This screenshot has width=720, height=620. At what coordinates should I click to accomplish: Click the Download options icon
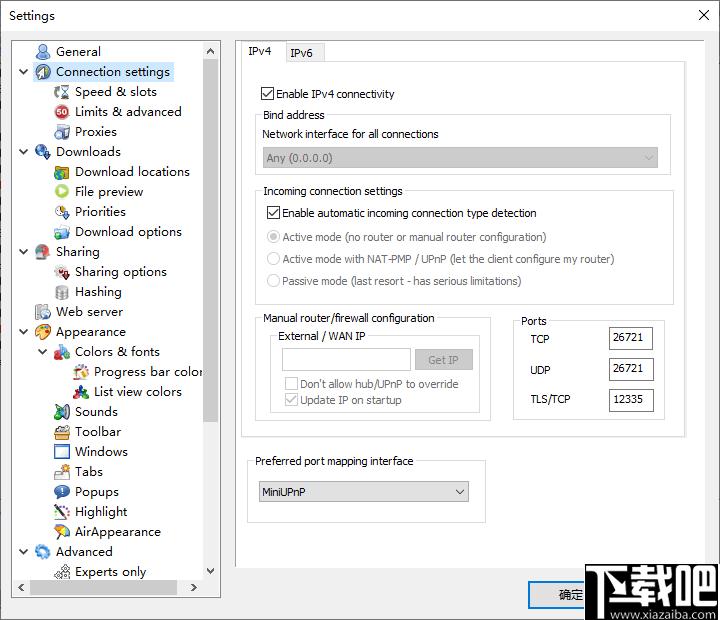click(x=62, y=232)
